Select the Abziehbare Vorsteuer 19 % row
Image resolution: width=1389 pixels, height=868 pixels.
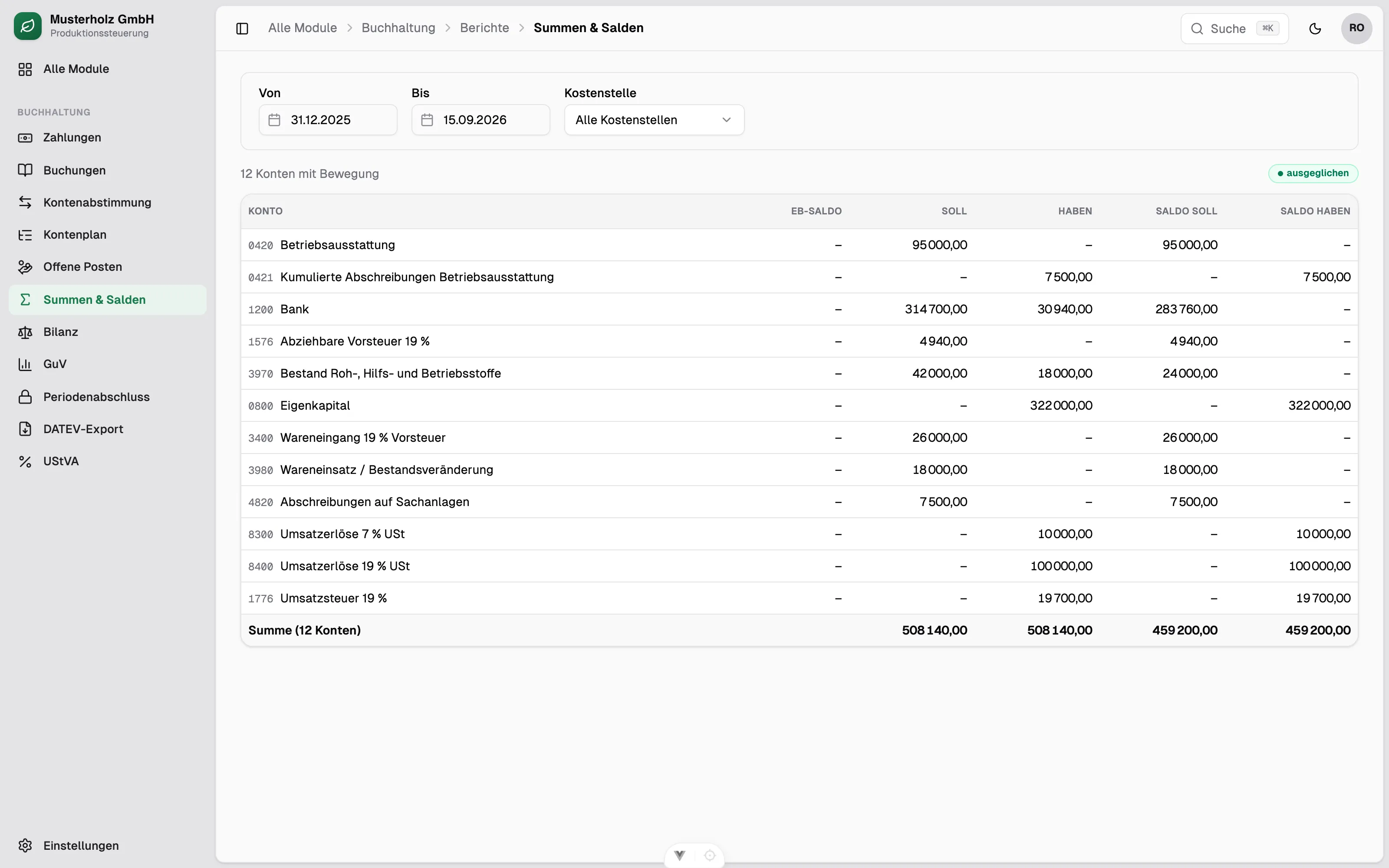point(799,342)
